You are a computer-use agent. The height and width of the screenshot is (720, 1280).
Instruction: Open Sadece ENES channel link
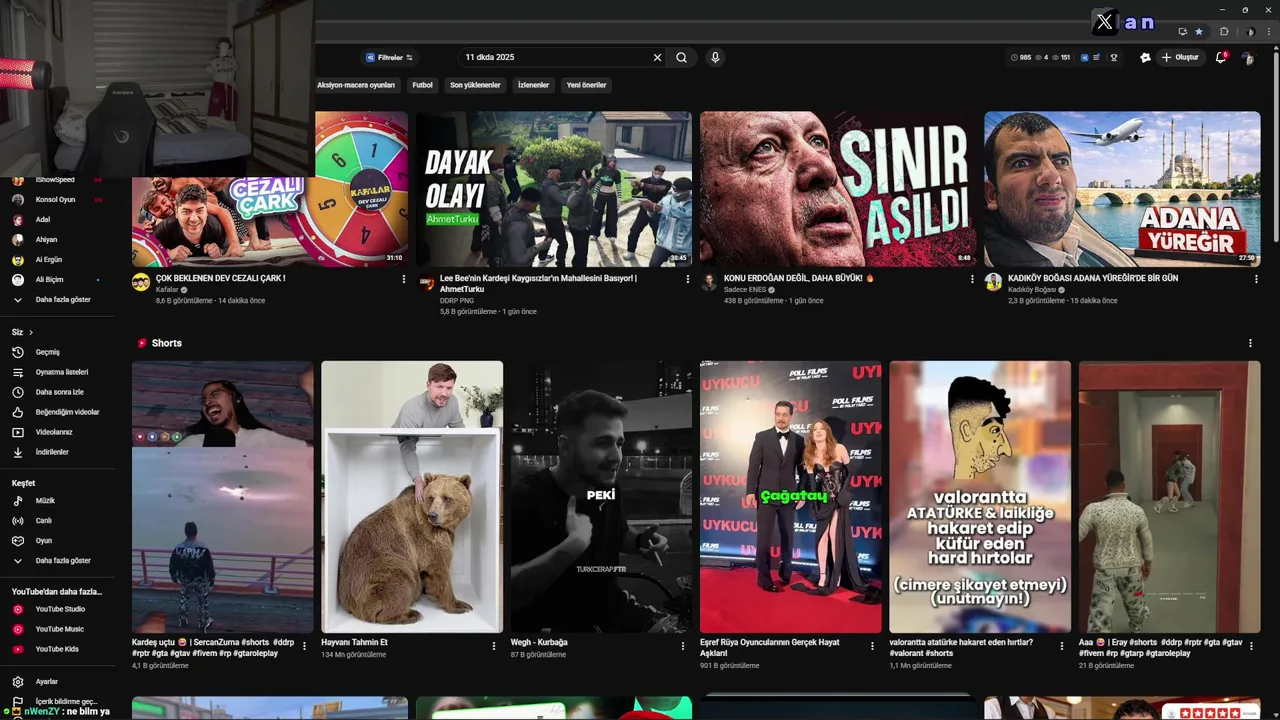[x=745, y=290]
